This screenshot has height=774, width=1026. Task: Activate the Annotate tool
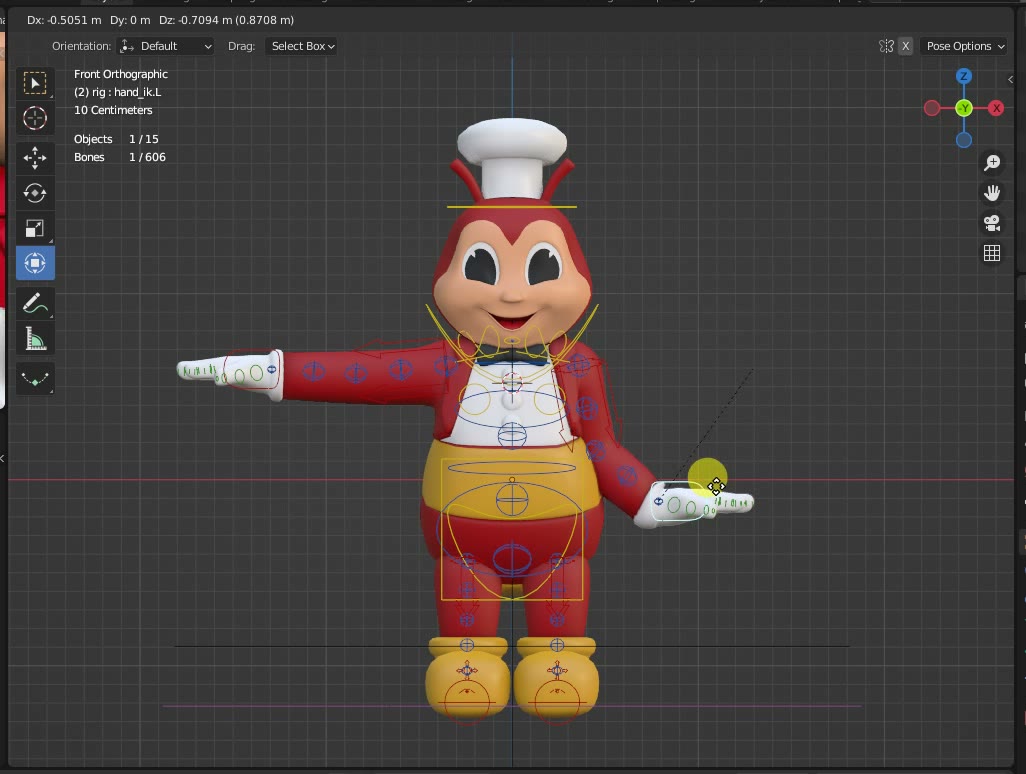pos(35,304)
